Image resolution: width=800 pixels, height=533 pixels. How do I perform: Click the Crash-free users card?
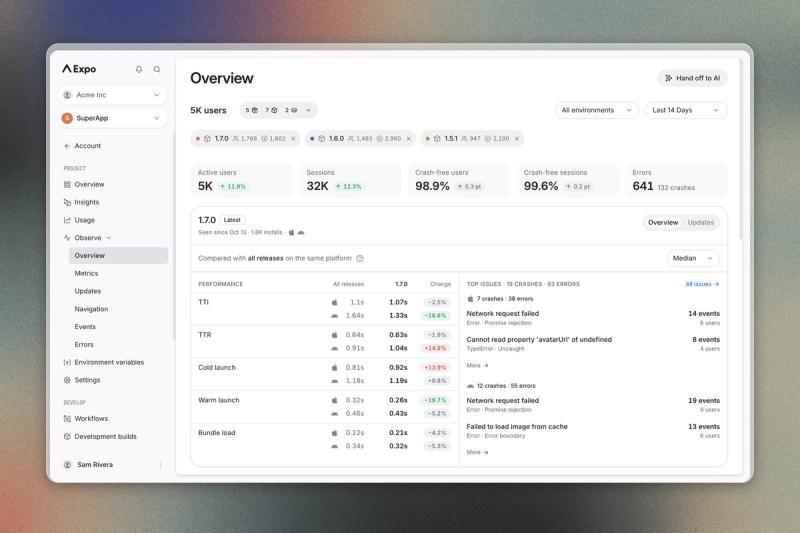pos(459,180)
